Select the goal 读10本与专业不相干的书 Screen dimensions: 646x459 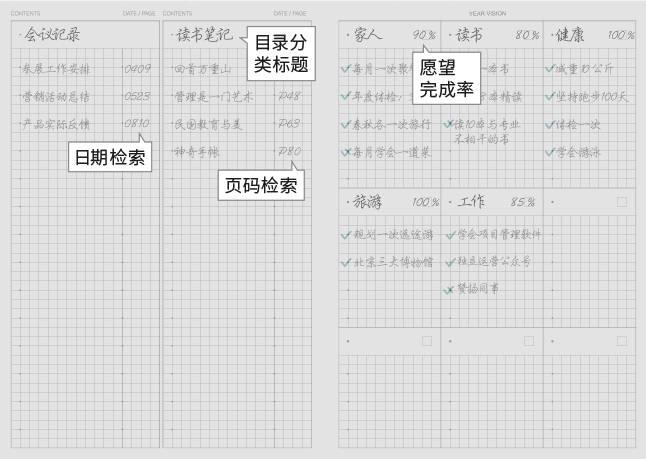[x=487, y=131]
